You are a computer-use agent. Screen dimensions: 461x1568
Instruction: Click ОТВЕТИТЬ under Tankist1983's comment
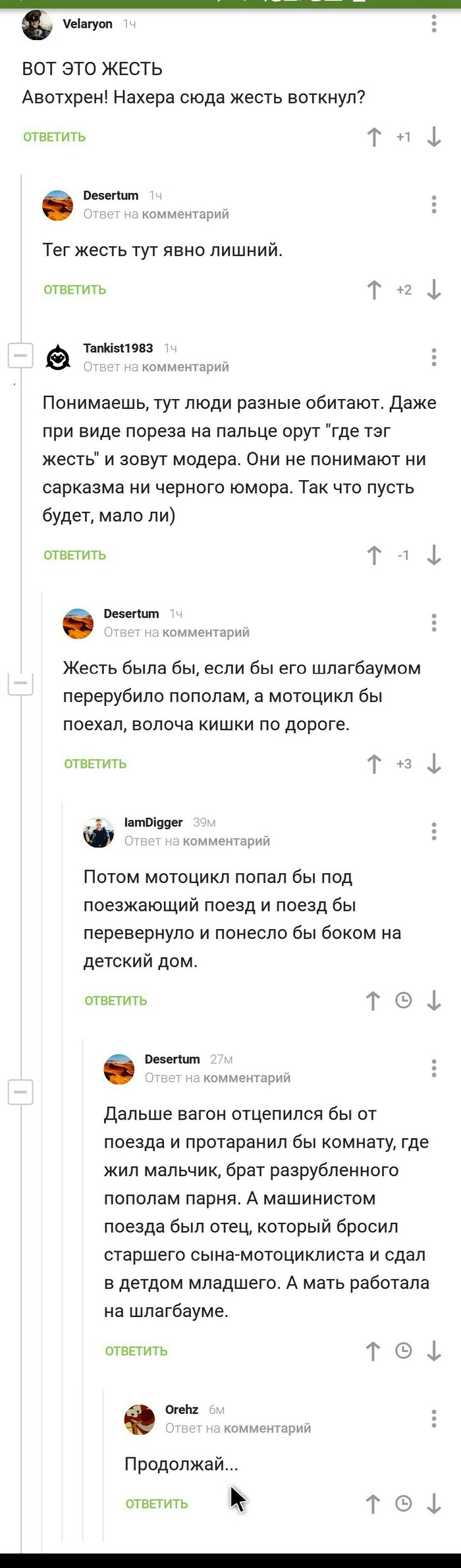tap(74, 554)
